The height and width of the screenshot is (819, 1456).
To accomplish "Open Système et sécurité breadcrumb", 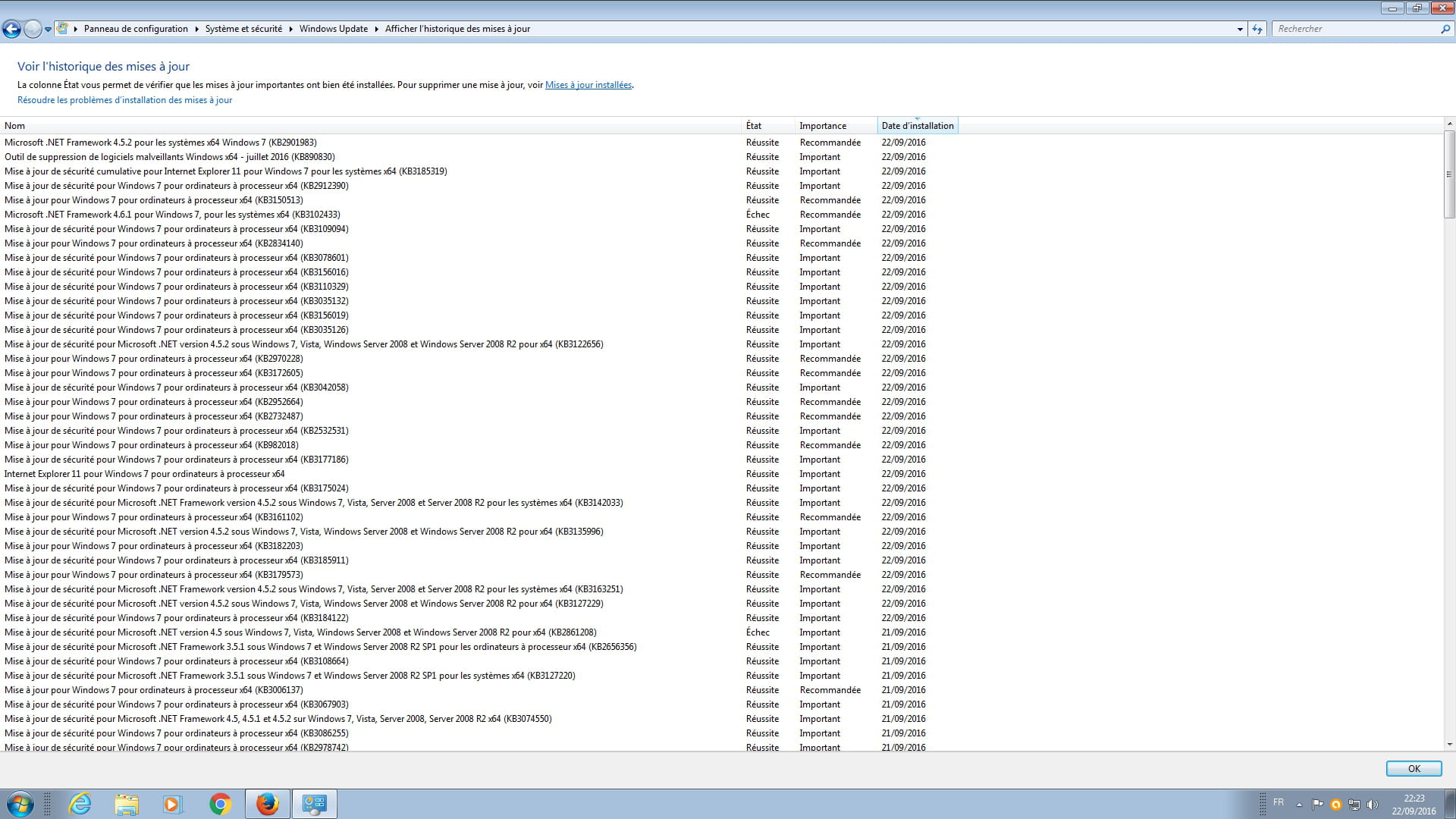I will coord(243,29).
